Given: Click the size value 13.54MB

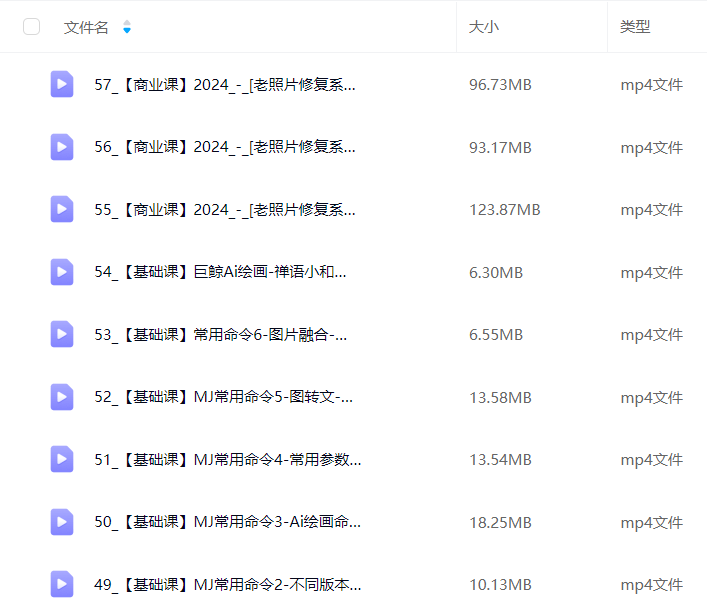Looking at the screenshot, I should pyautogui.click(x=500, y=460).
